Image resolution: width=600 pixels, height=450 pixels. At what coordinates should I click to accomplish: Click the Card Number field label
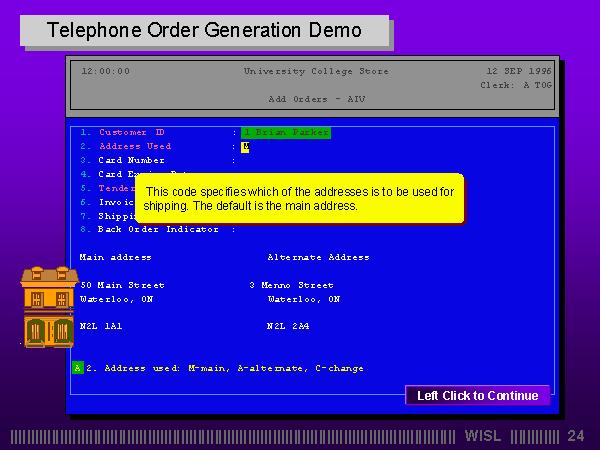[131, 160]
